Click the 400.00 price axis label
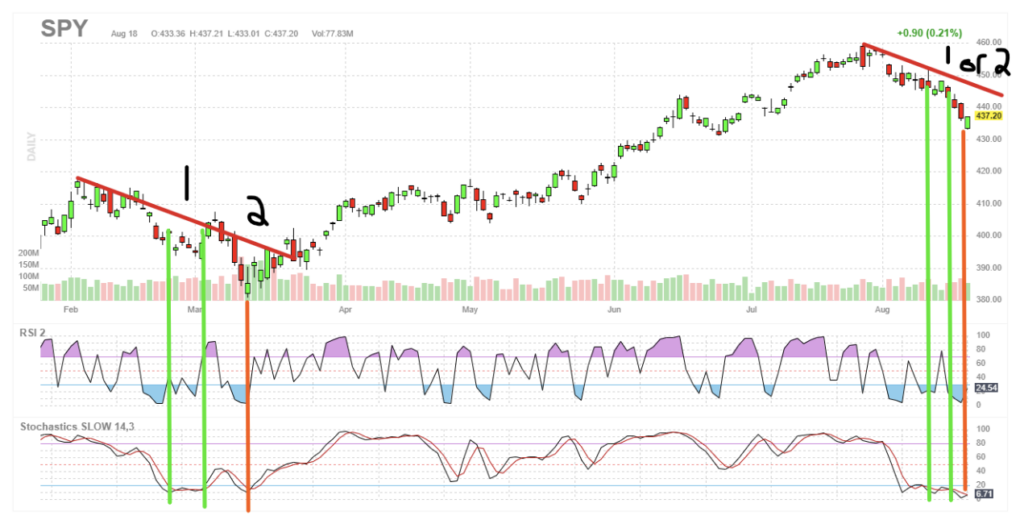 tap(989, 235)
